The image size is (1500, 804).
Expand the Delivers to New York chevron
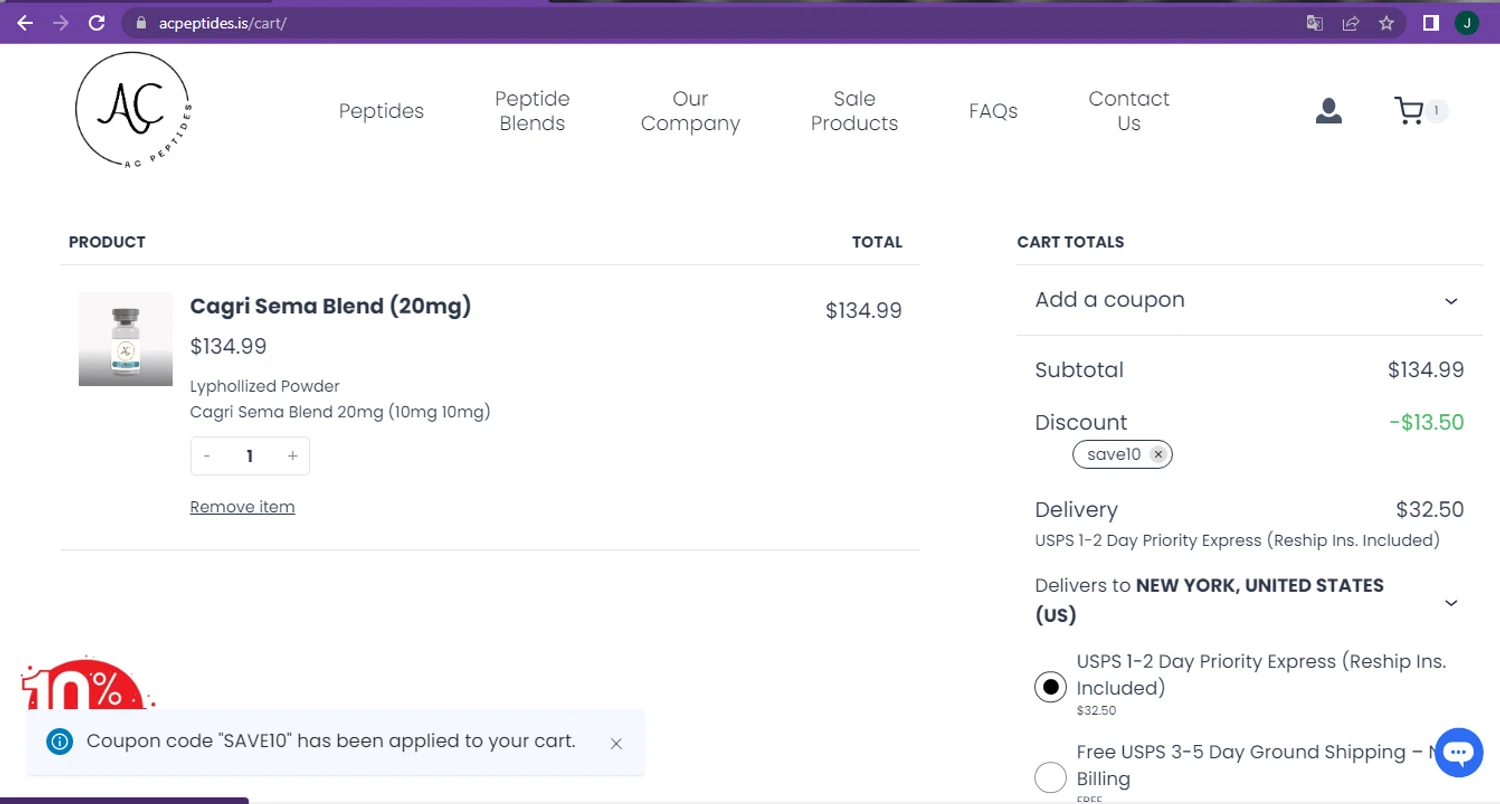pyautogui.click(x=1451, y=602)
